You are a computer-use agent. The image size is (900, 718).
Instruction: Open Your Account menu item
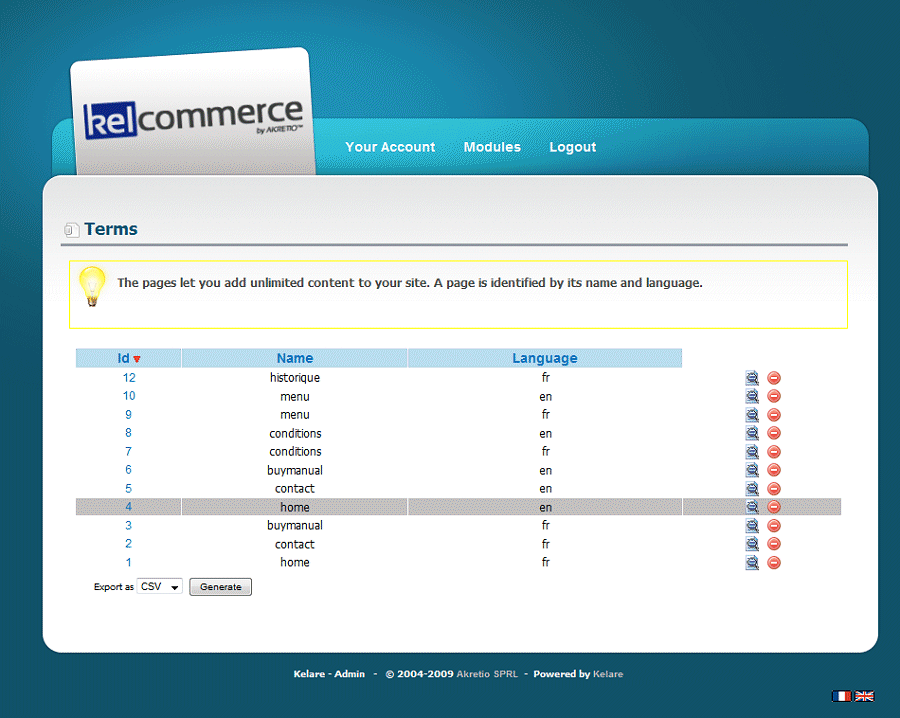(x=390, y=147)
